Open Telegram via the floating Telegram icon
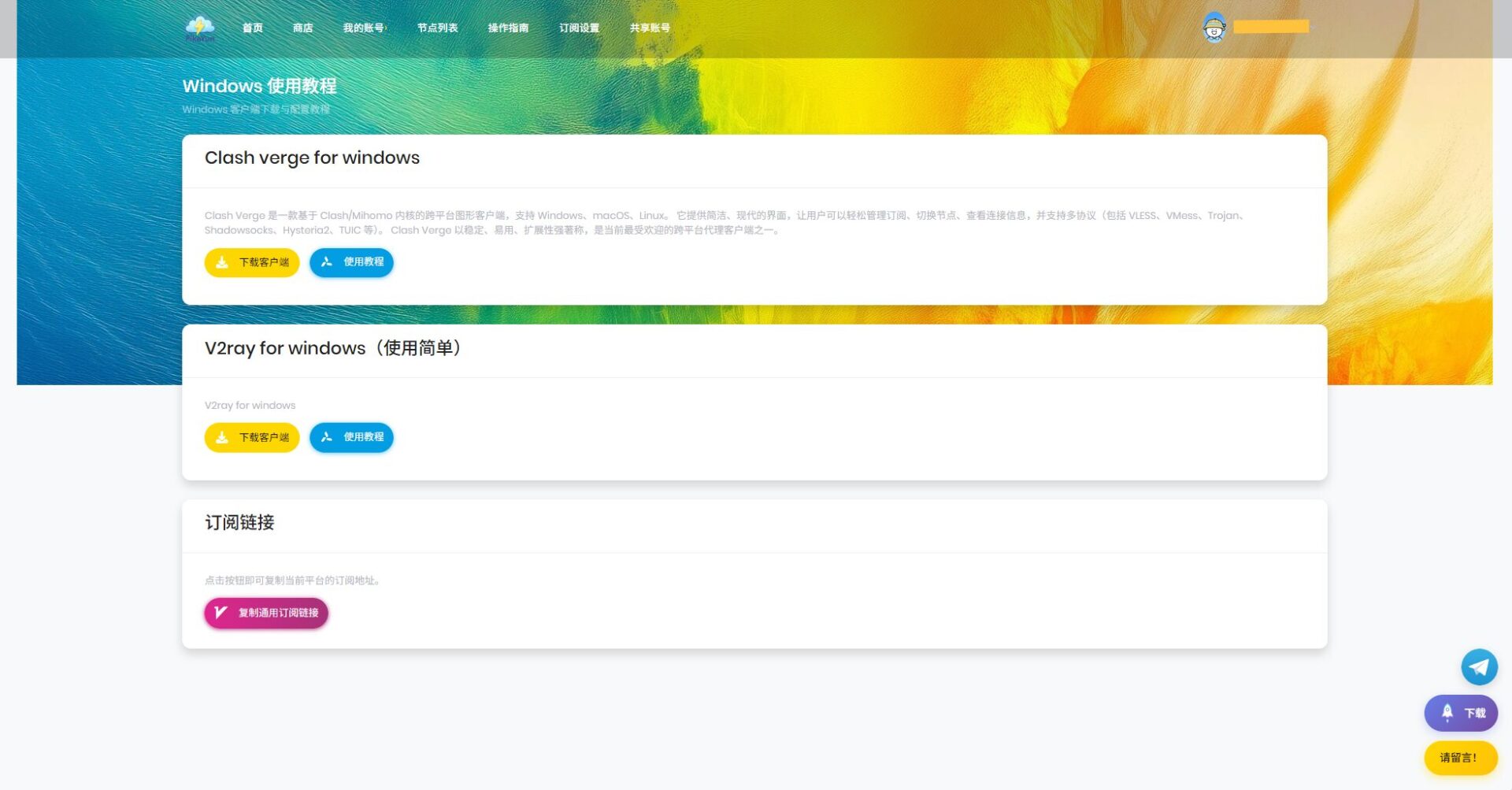This screenshot has height=790, width=1512. 1479,666
